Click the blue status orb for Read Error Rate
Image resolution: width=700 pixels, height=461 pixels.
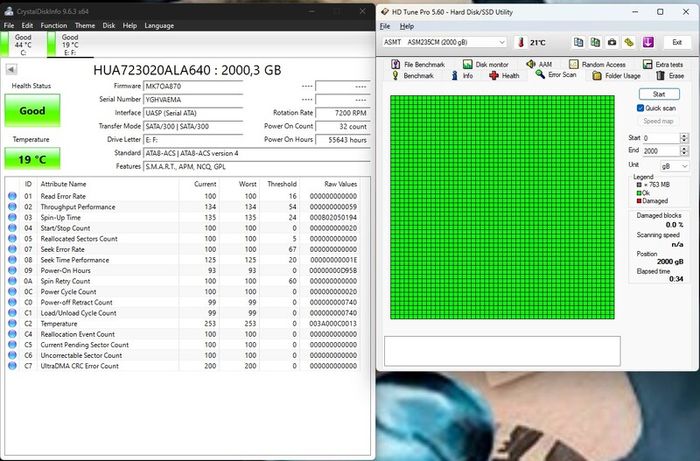click(x=12, y=196)
